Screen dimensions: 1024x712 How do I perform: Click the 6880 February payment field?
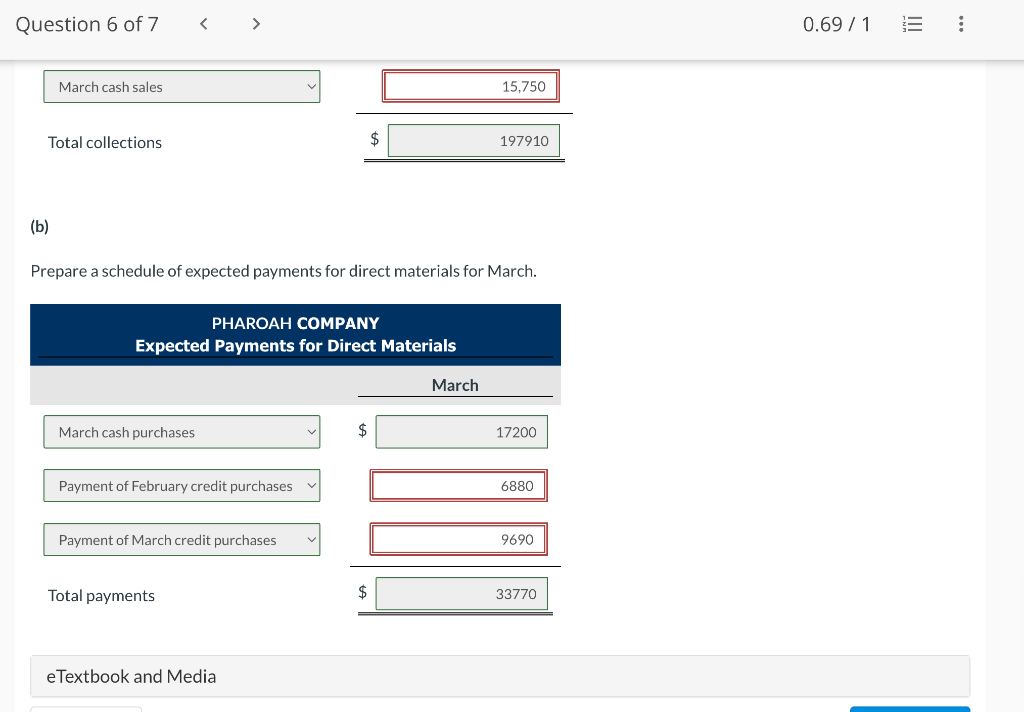[458, 485]
